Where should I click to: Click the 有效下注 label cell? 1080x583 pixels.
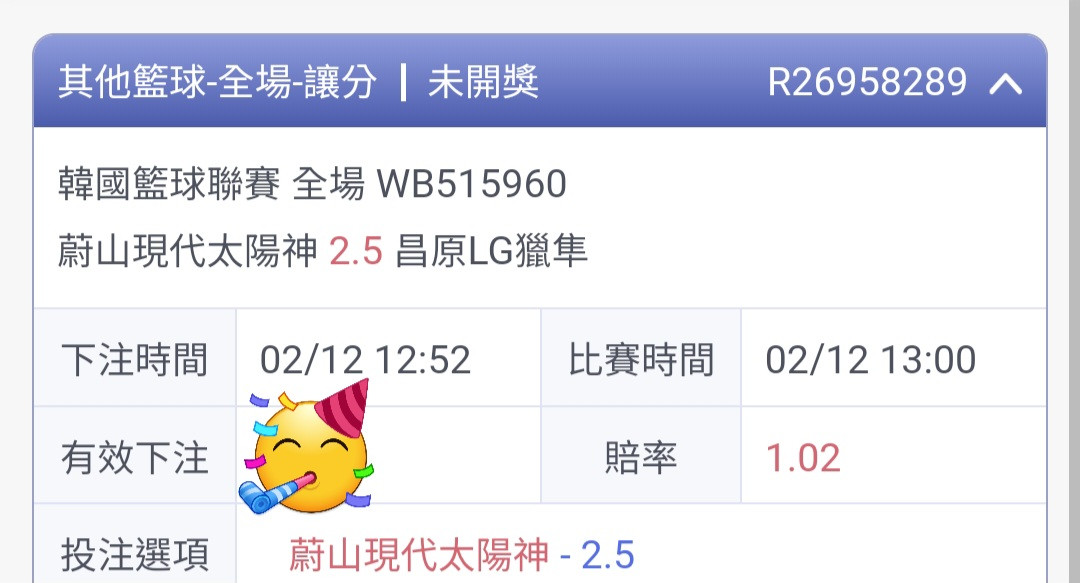135,456
